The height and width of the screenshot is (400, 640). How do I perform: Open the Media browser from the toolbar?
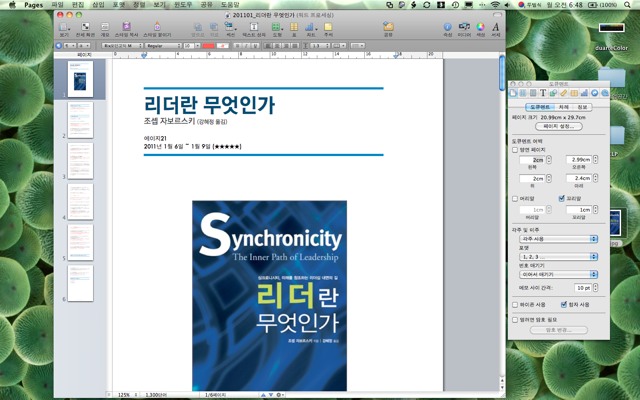coord(464,29)
